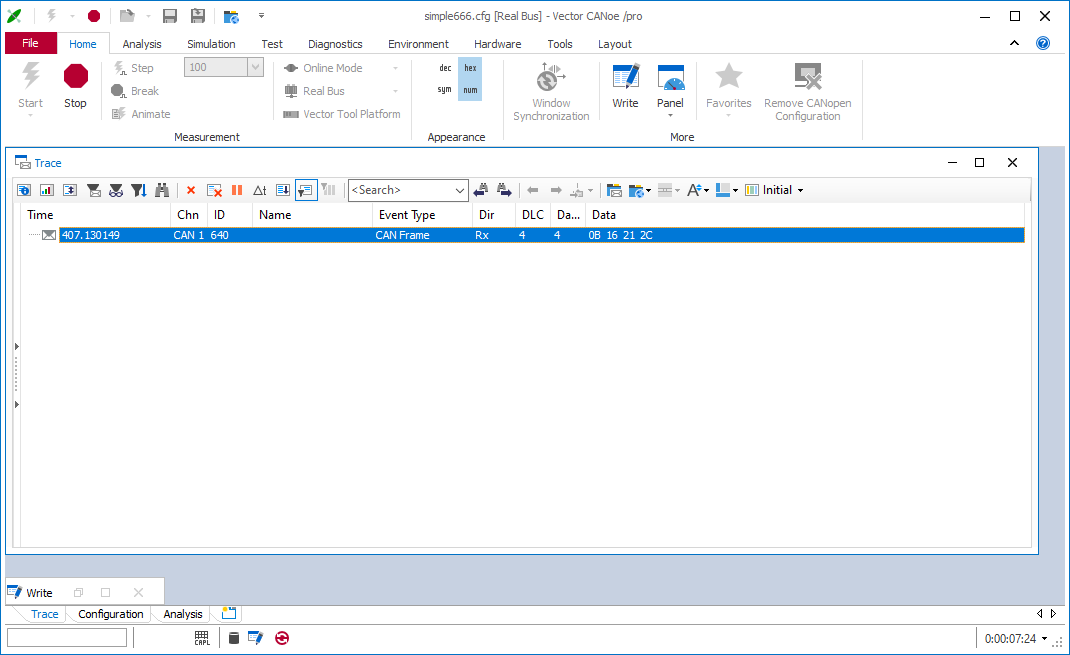Screen dimensions: 1070x655
Task: Click the delta time icon in Trace
Action: click(x=260, y=190)
